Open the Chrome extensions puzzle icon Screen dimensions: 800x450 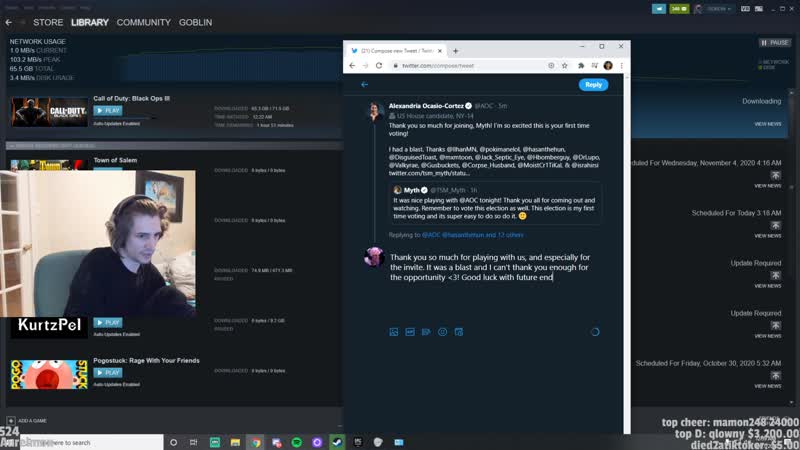coord(581,66)
